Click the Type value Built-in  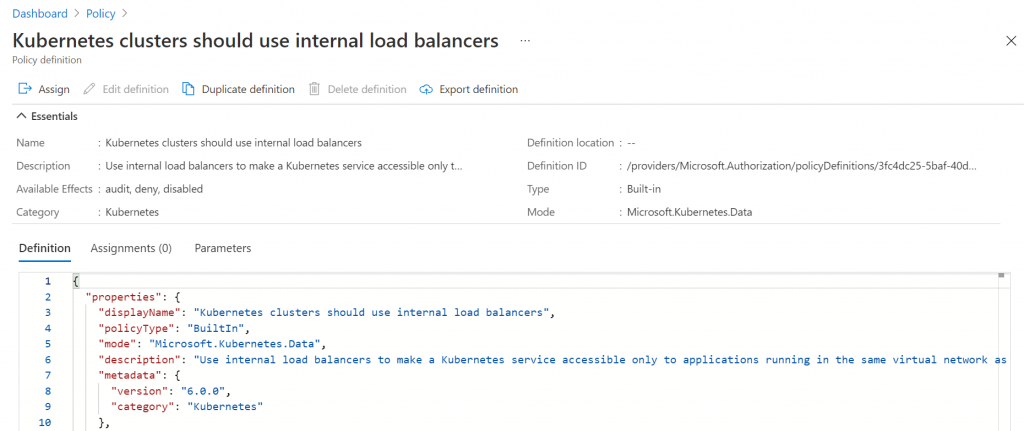click(x=645, y=189)
